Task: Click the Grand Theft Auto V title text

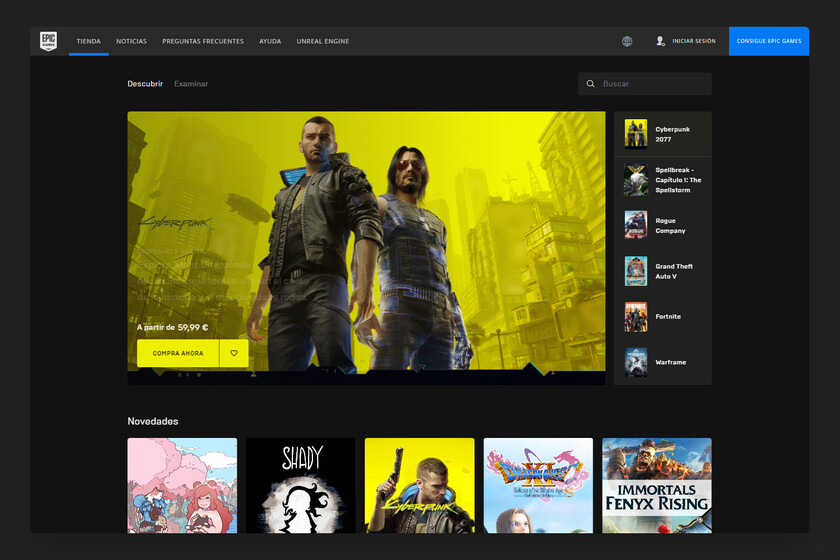Action: [x=674, y=271]
